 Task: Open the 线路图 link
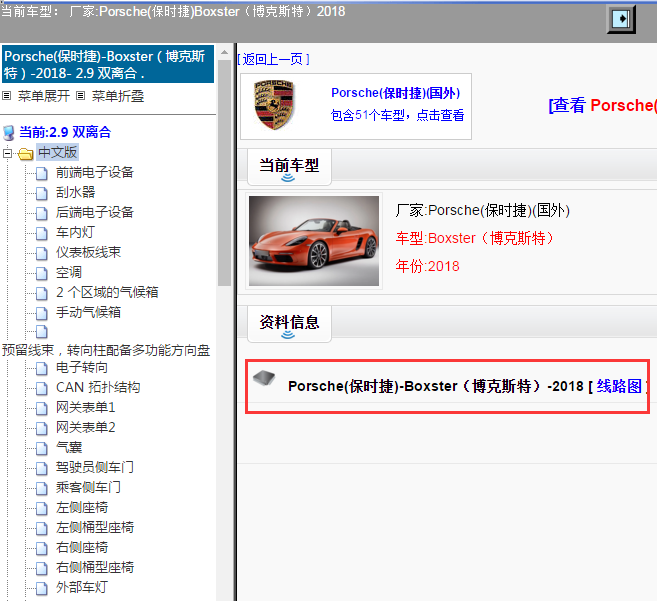tap(619, 386)
